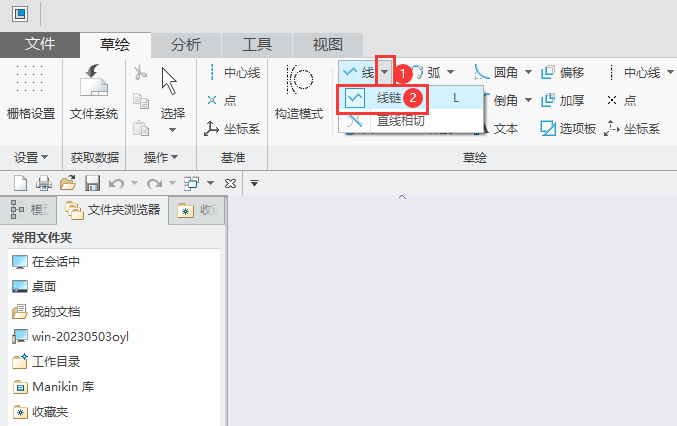
Task: Click the open folder icon
Action: tap(68, 183)
